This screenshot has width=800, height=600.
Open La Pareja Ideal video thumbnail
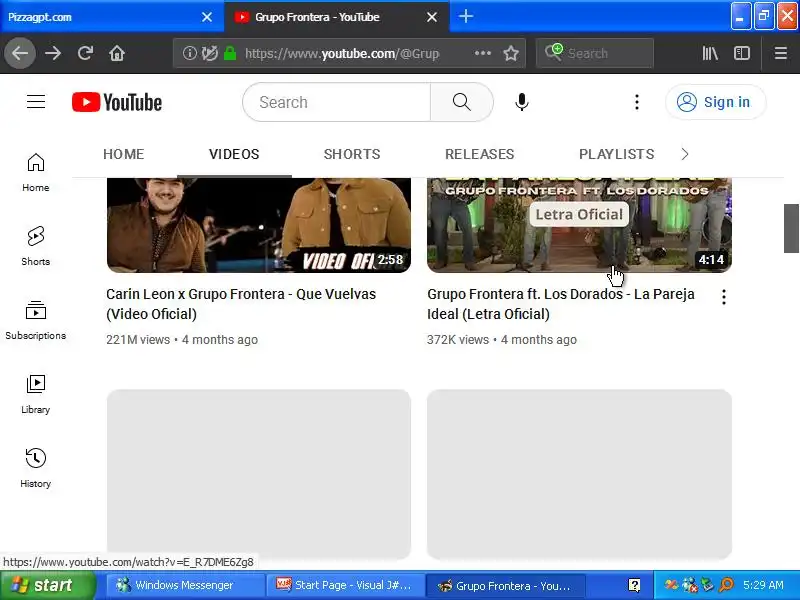(x=579, y=225)
